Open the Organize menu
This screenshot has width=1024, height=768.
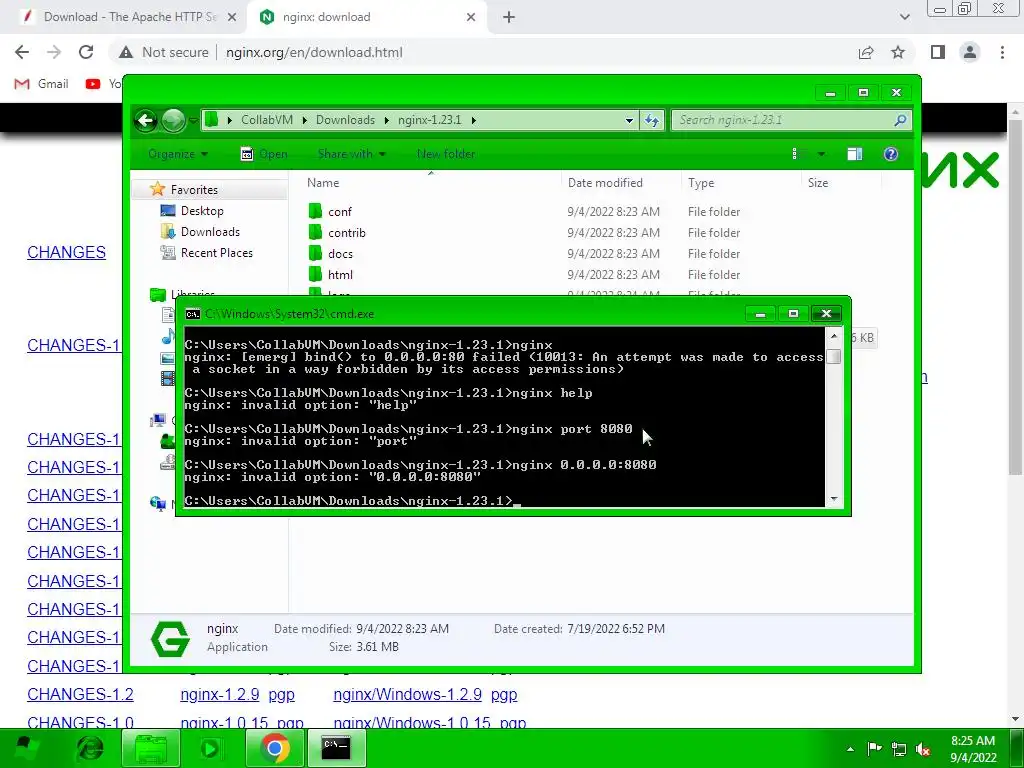178,154
